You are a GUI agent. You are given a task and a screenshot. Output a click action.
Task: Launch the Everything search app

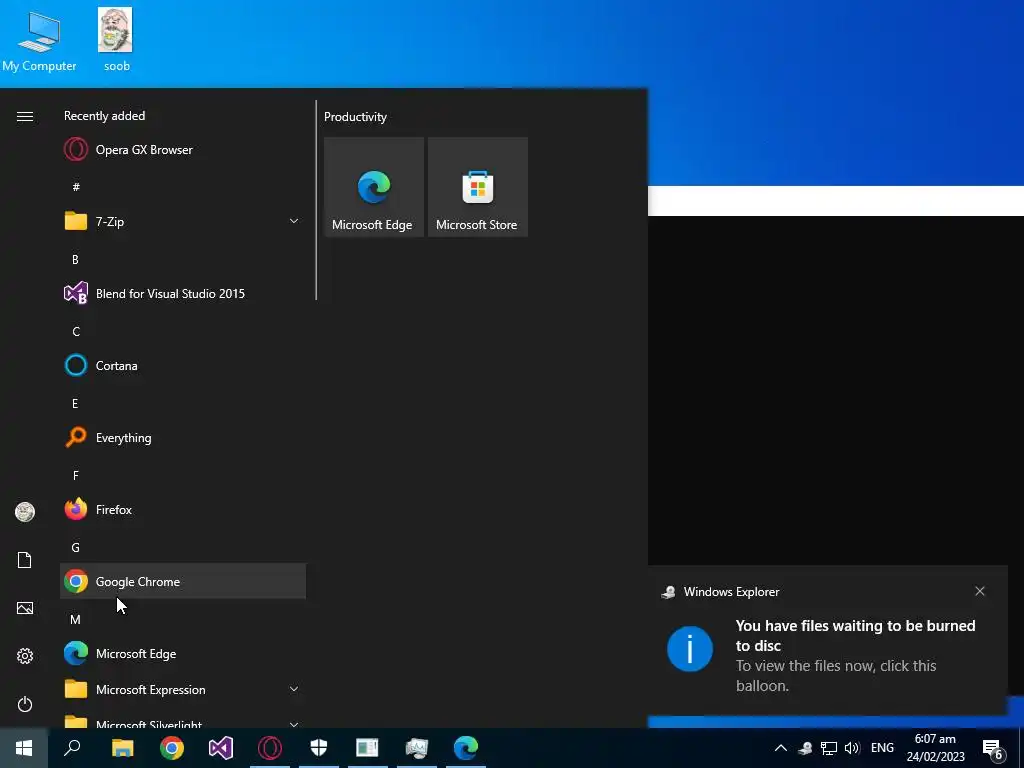183,438
